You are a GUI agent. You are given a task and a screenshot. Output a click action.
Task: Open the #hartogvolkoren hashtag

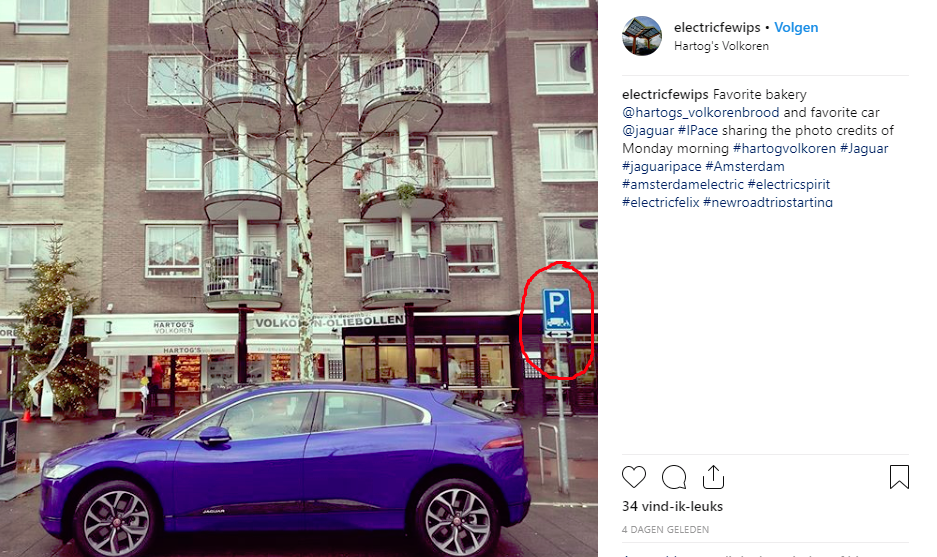[x=784, y=148]
